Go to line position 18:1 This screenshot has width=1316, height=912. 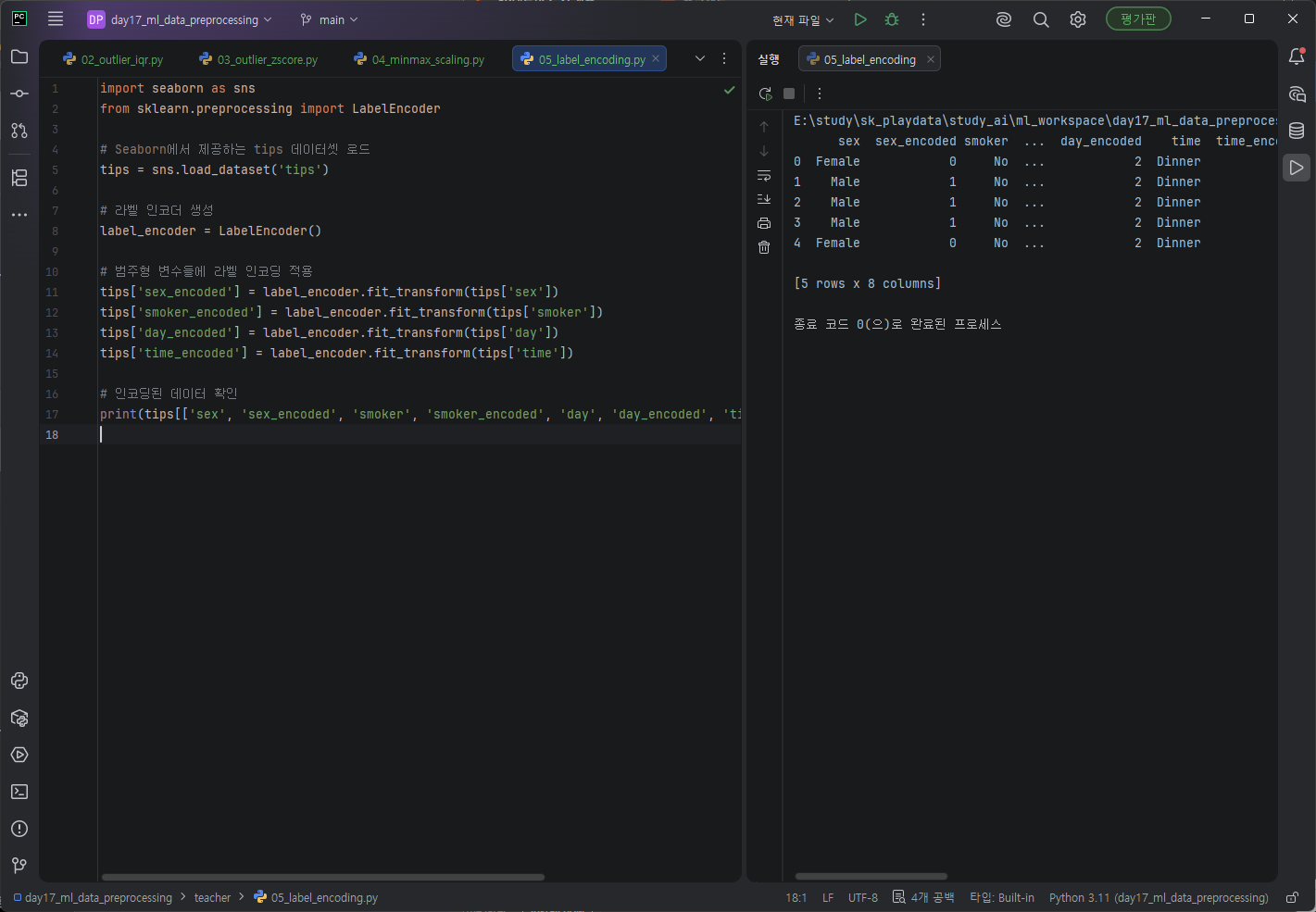point(796,897)
